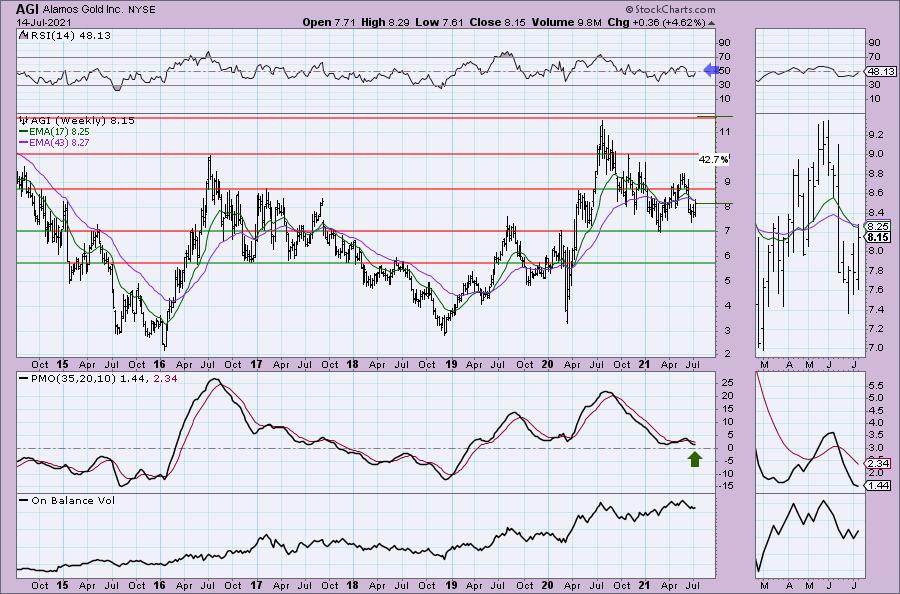The width and height of the screenshot is (900, 594).
Task: Click the 2.34 PMO signal value tag
Action: 879,464
